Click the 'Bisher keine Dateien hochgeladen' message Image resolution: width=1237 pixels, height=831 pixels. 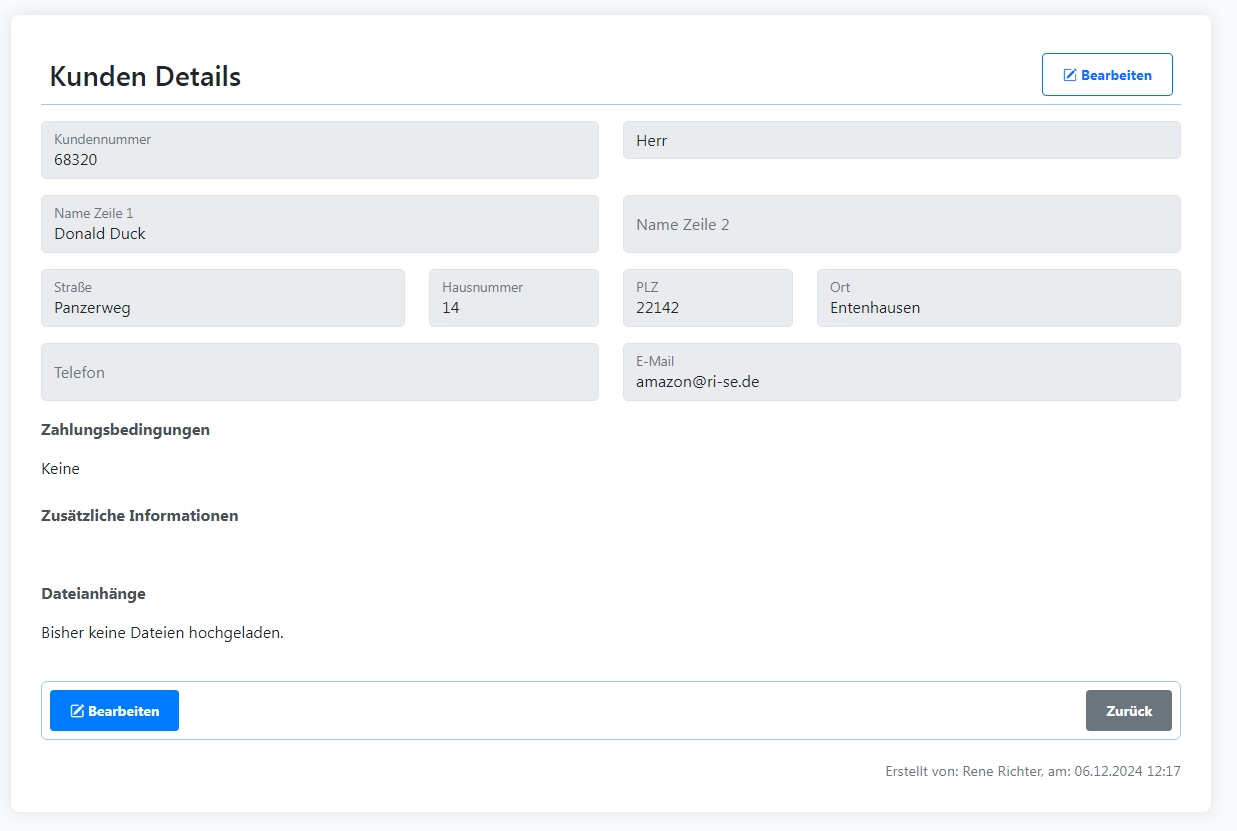tap(162, 633)
